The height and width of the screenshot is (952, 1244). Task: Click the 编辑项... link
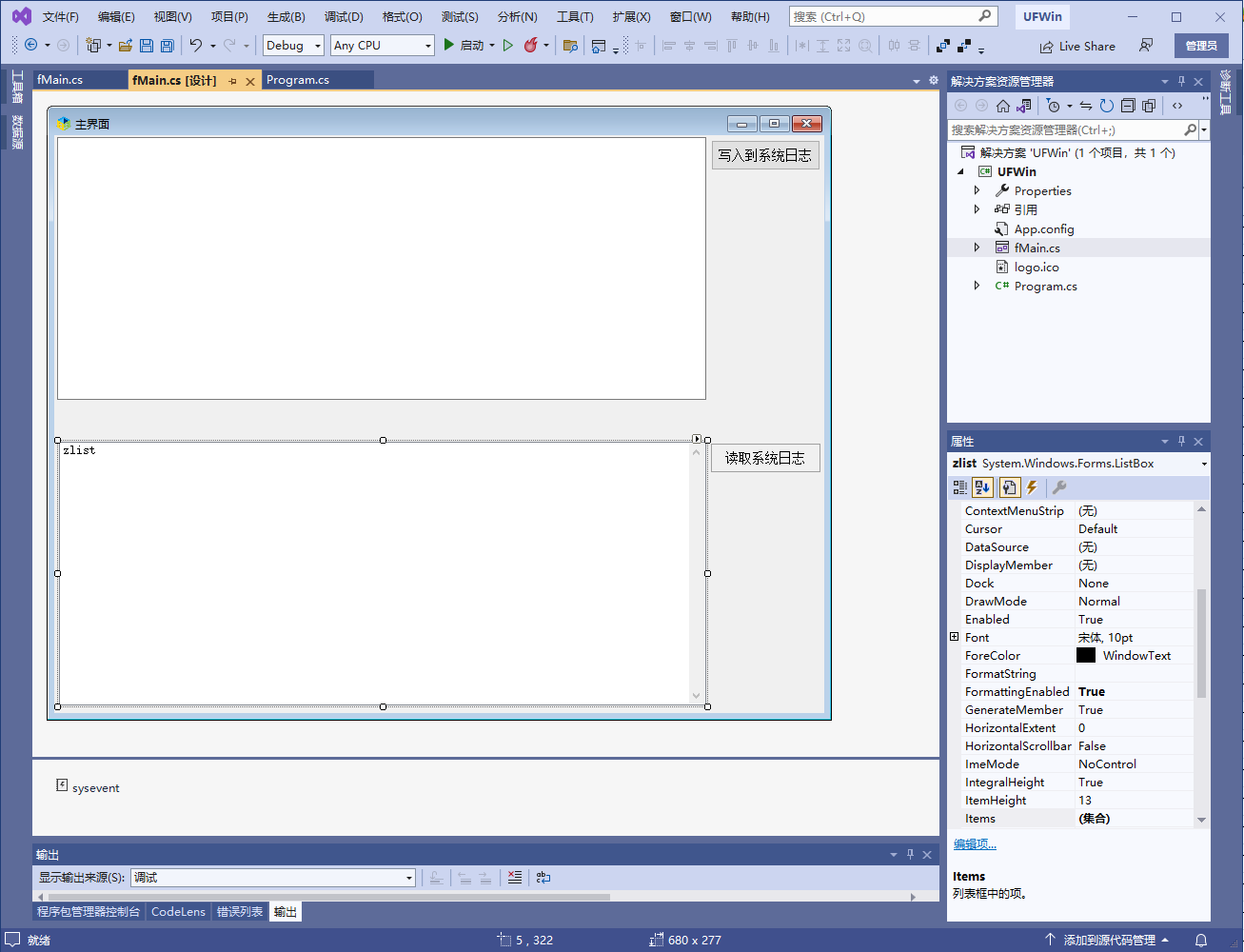pos(975,843)
